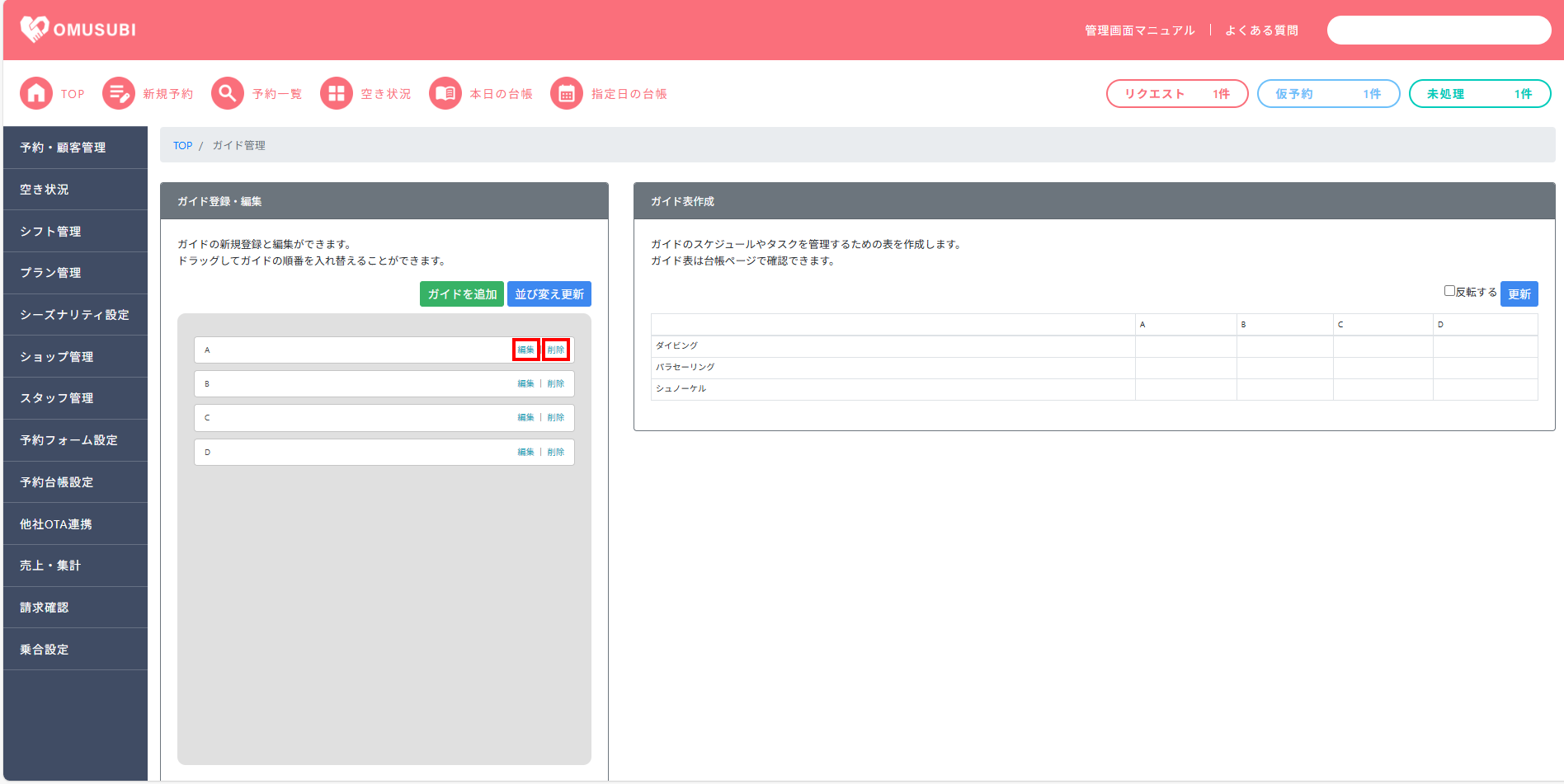Delete guide B via 削除 link

[x=556, y=384]
